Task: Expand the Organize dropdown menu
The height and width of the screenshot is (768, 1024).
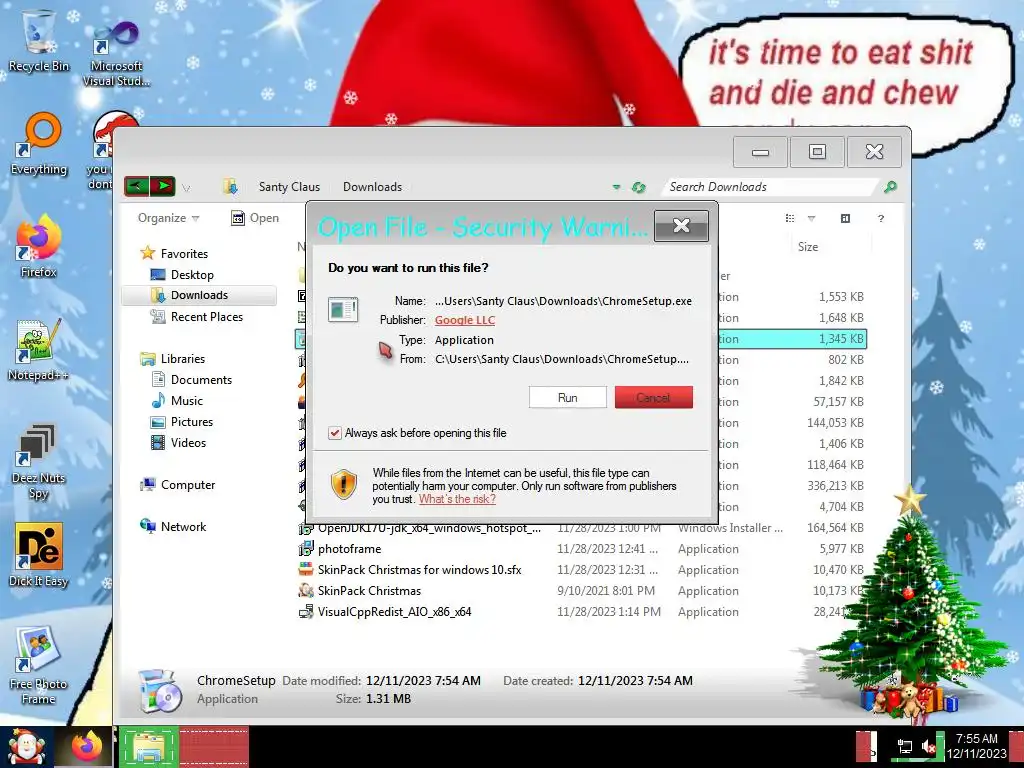Action: (168, 218)
